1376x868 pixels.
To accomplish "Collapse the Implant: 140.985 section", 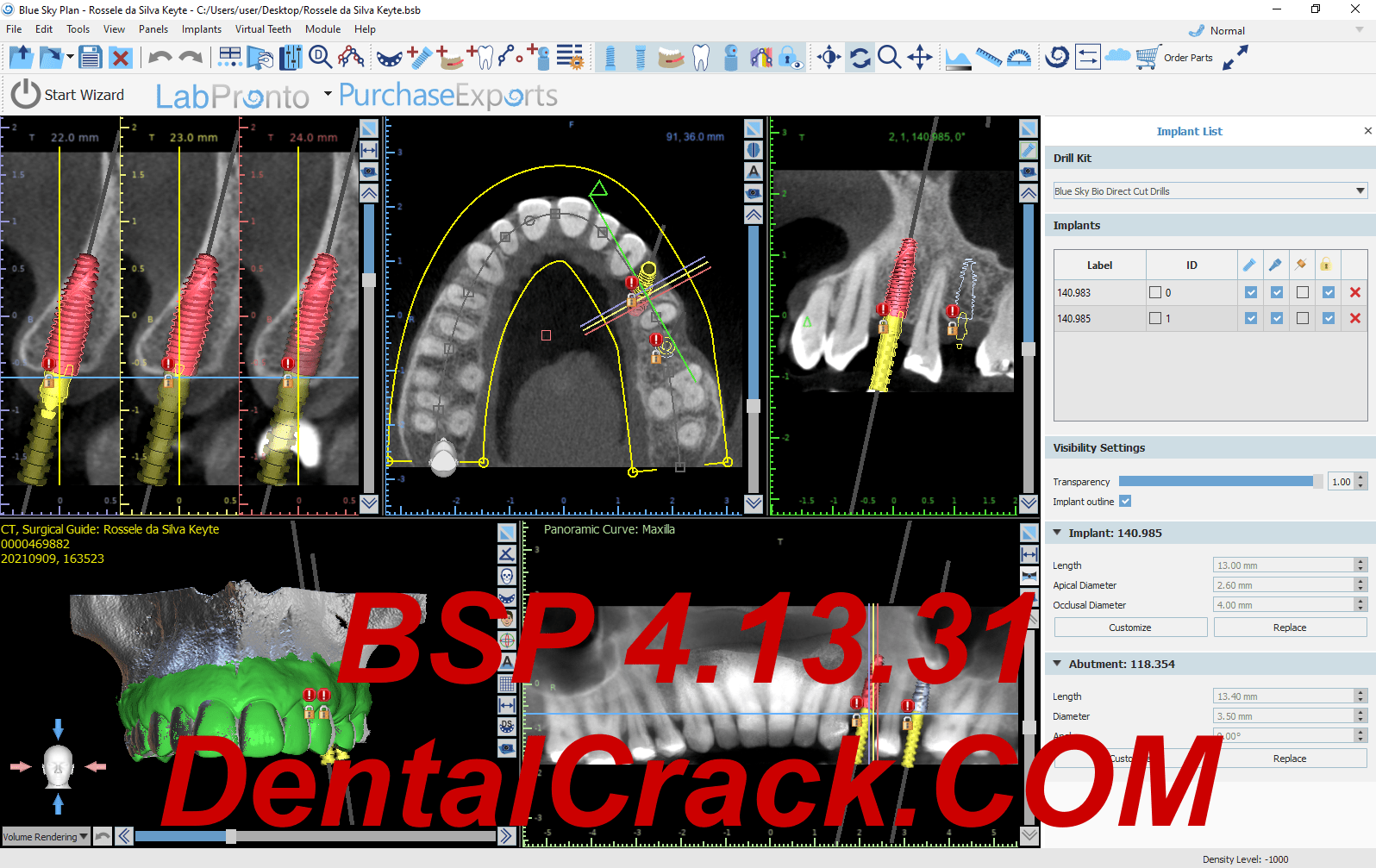I will click(1058, 533).
